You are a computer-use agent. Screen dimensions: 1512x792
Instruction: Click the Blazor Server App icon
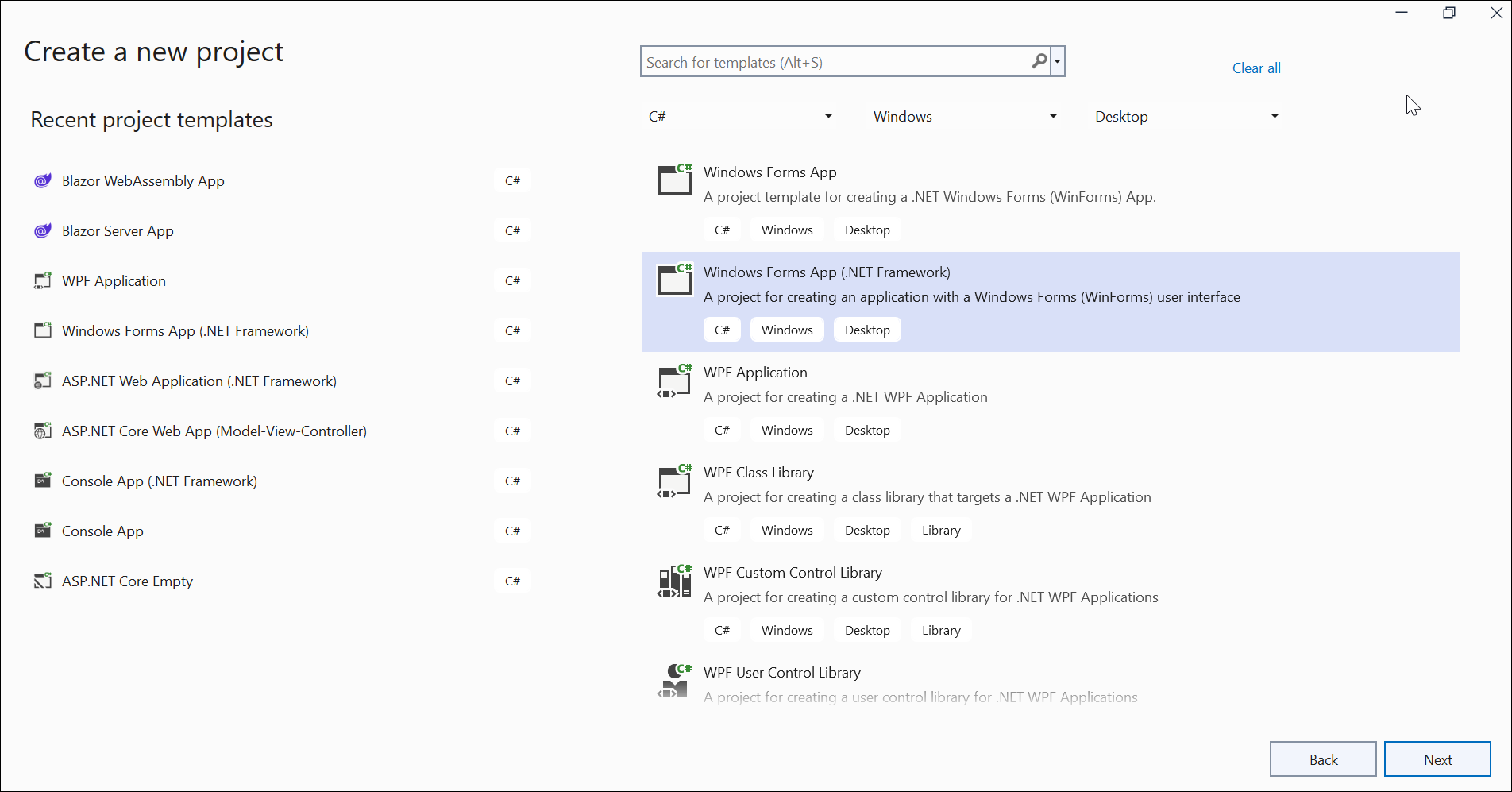click(43, 231)
